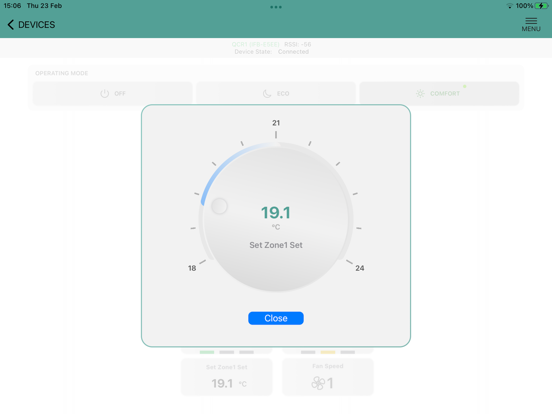Tap the Wi-Fi status icon
The image size is (552, 414).
(509, 6)
